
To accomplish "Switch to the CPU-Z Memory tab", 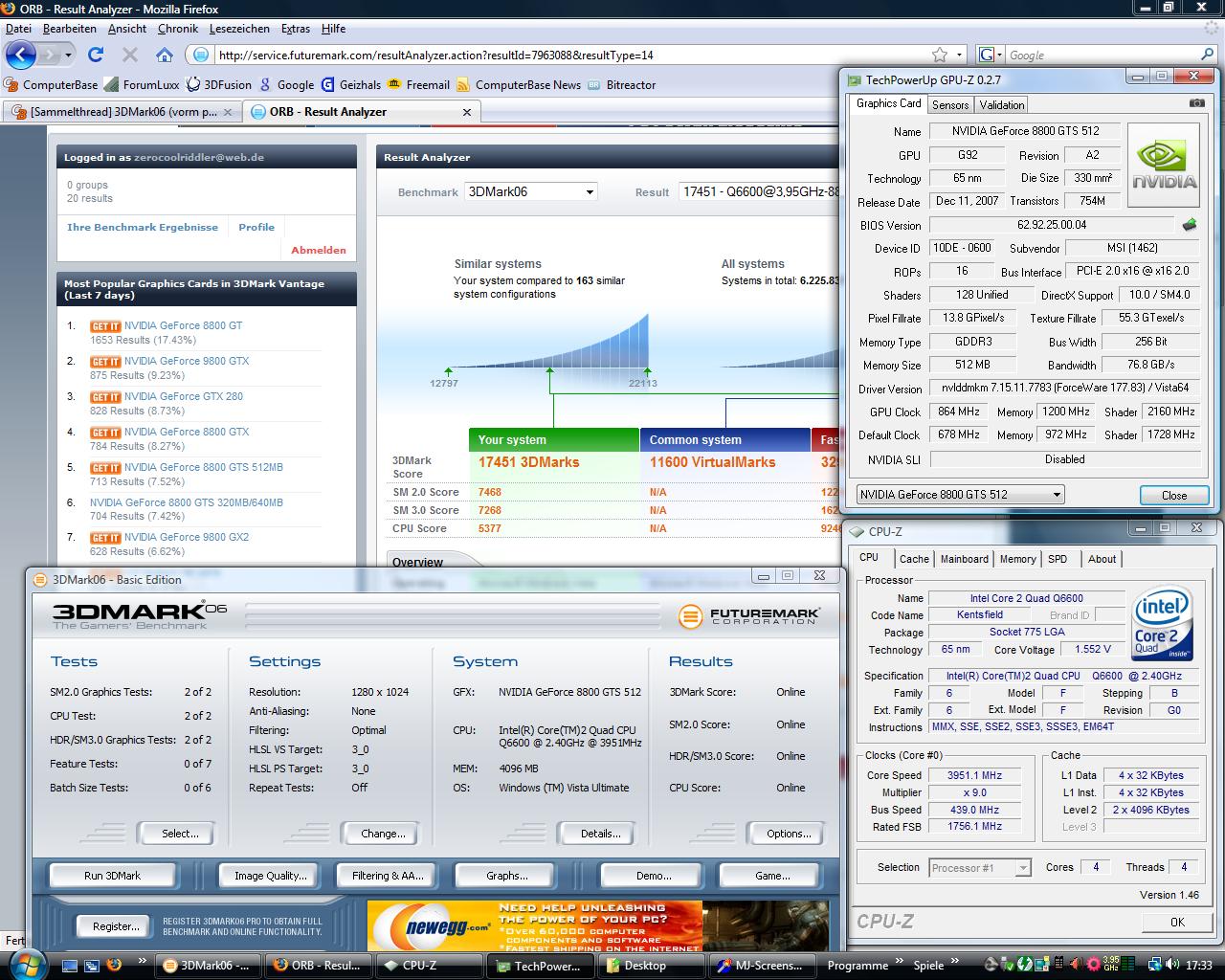I will pos(1018,559).
